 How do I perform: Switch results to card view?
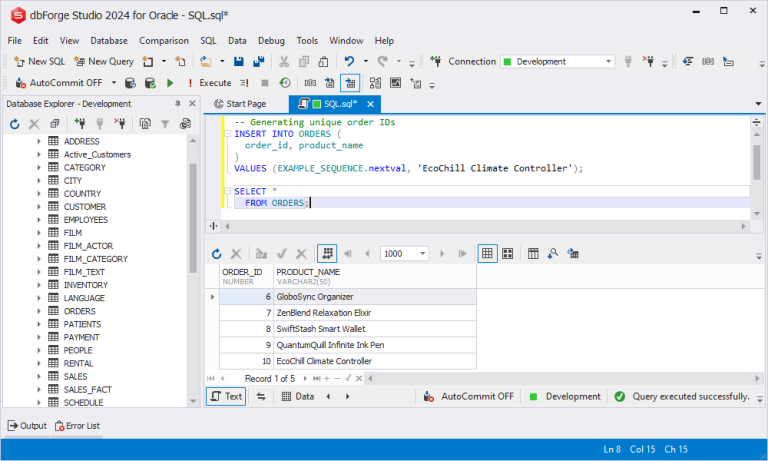[508, 254]
